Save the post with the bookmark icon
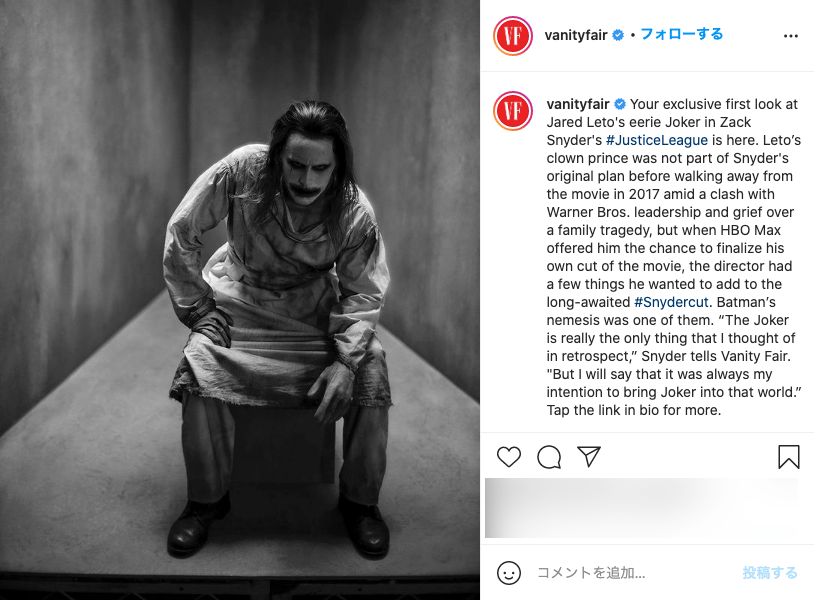The width and height of the screenshot is (814, 600). click(789, 457)
